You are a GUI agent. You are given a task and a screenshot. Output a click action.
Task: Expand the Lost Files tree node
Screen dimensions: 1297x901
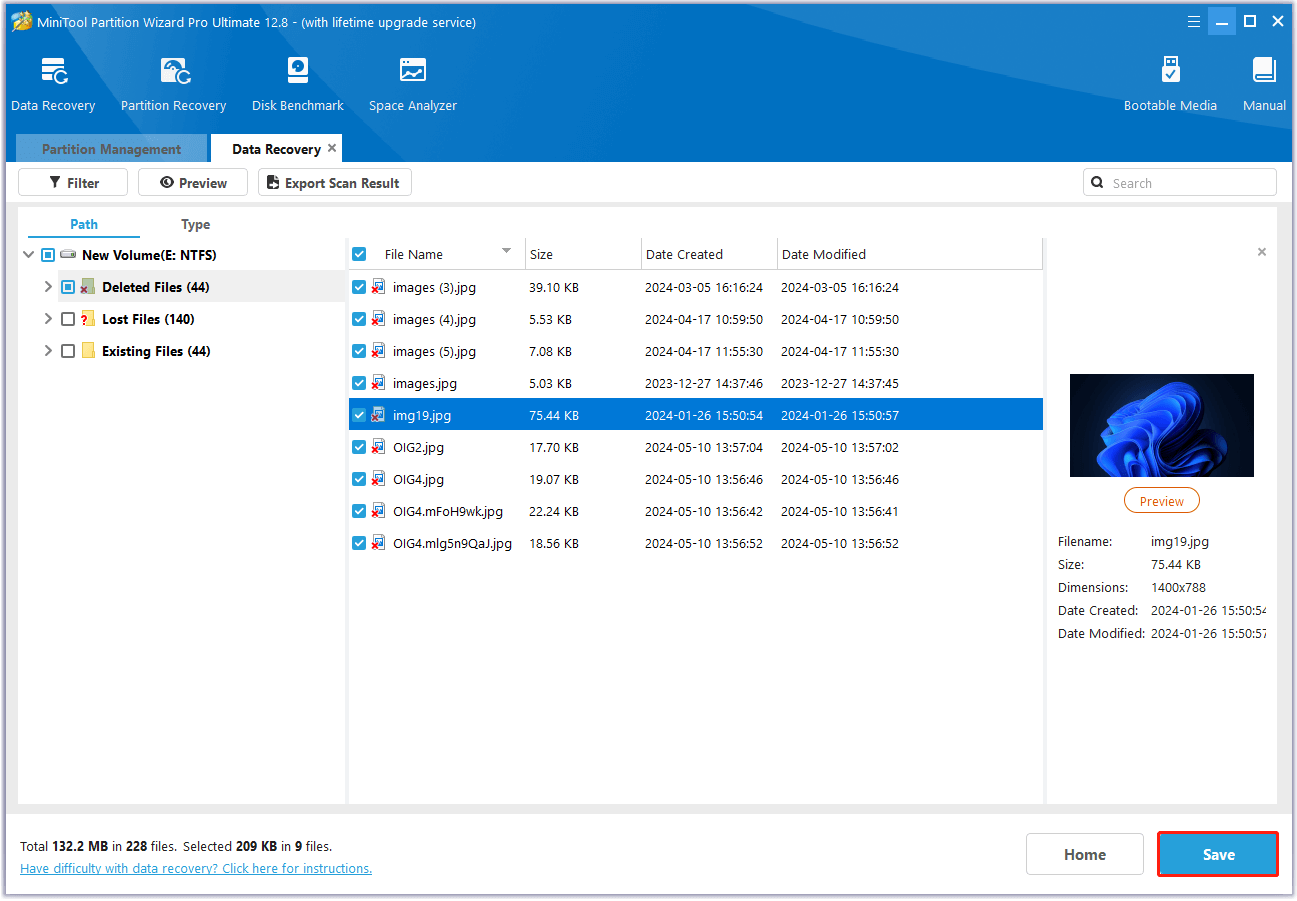(x=47, y=319)
